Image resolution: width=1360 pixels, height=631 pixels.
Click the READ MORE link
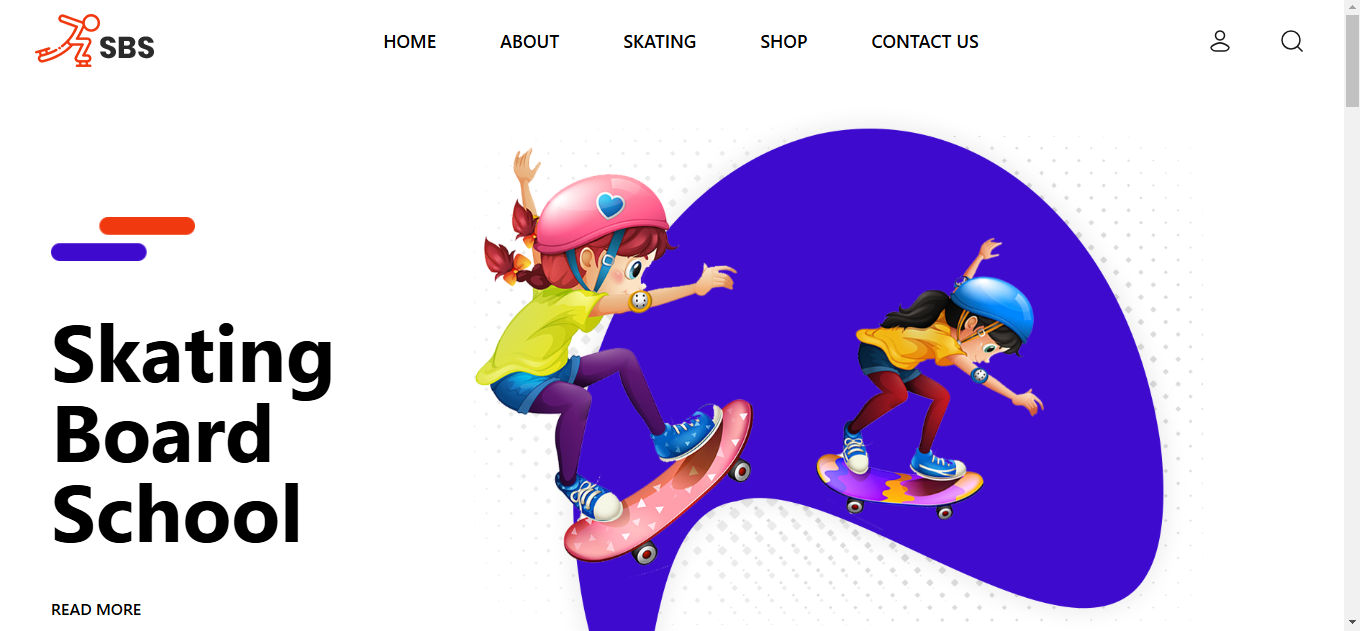[96, 609]
